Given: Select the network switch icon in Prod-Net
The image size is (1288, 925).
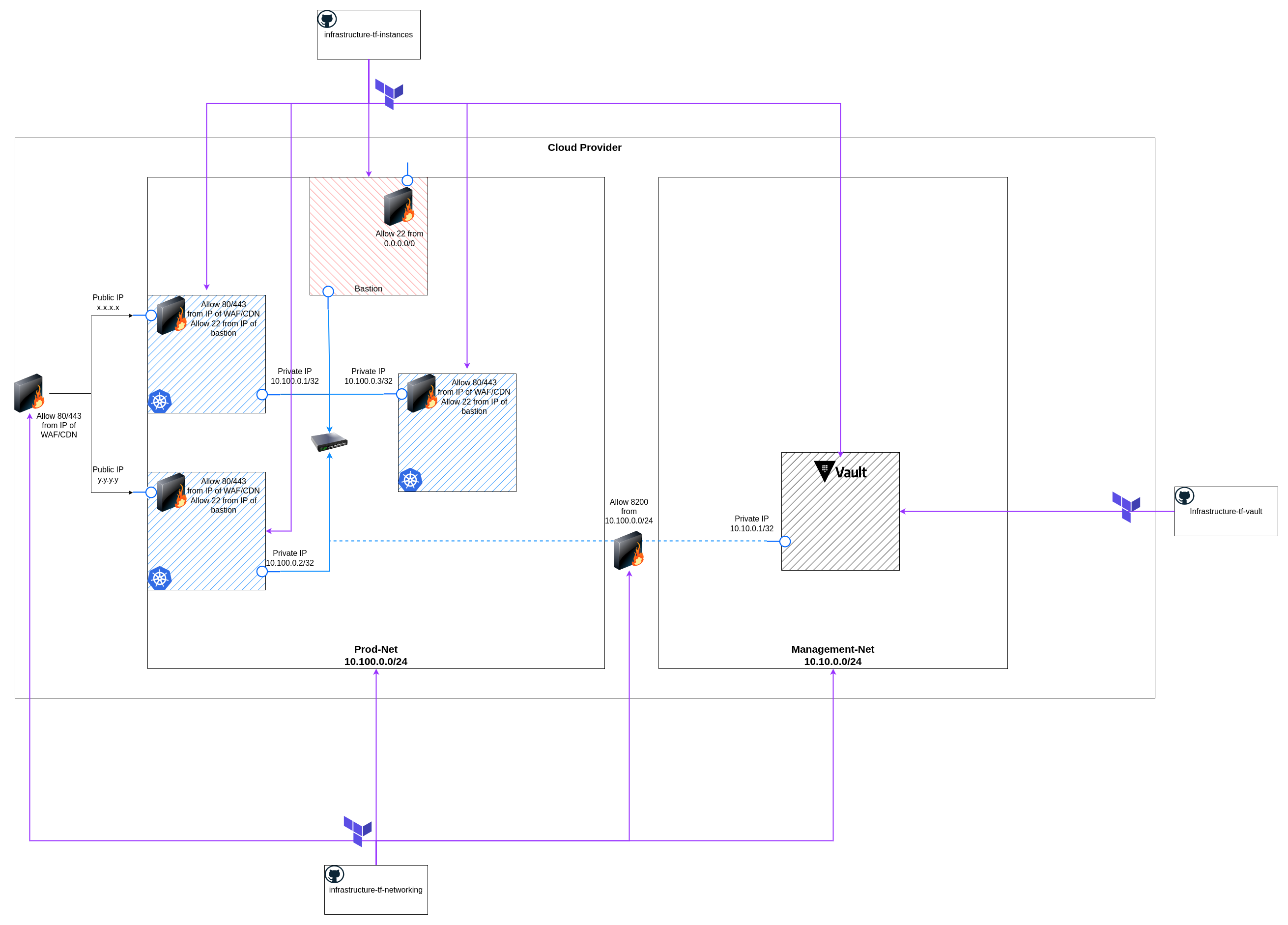Looking at the screenshot, I should (329, 442).
